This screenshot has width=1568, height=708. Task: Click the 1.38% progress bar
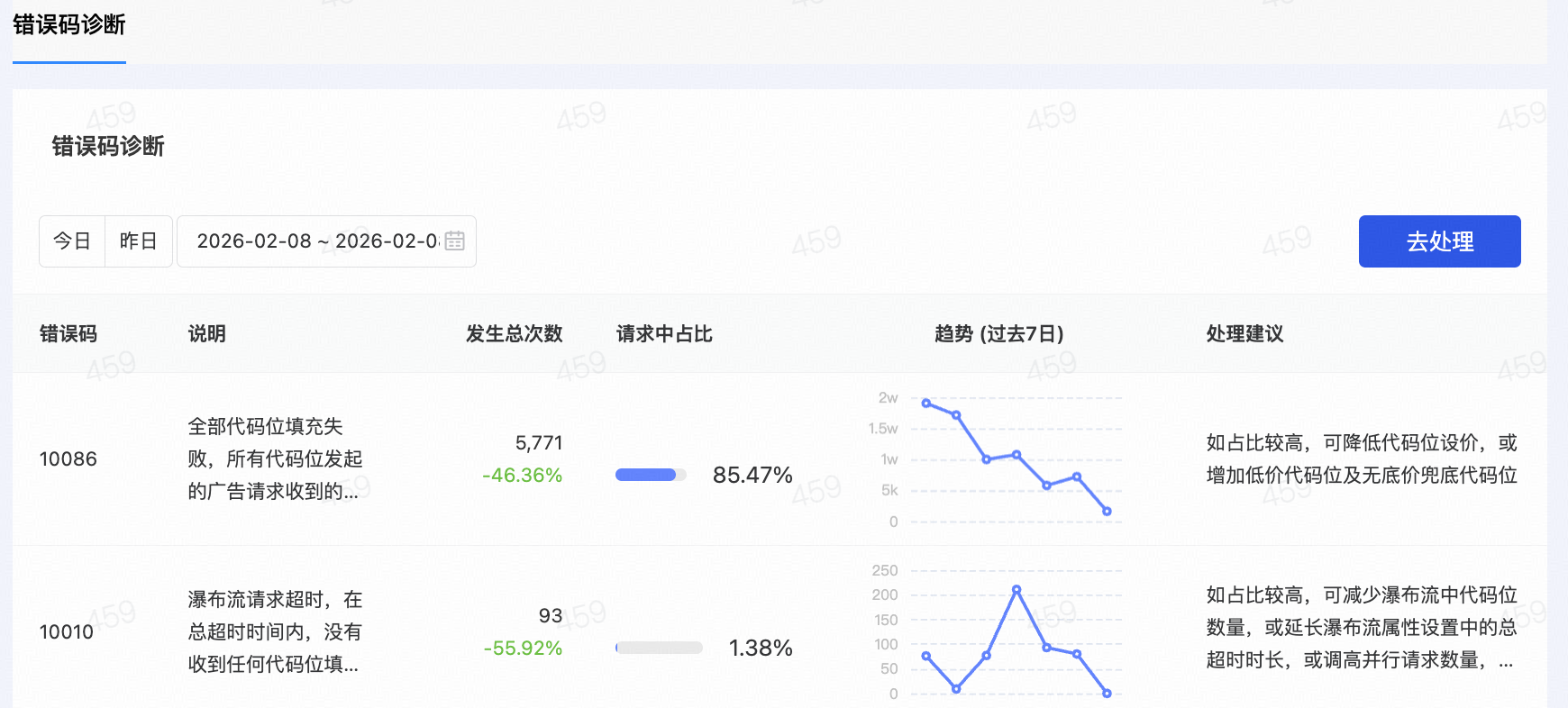[x=659, y=648]
